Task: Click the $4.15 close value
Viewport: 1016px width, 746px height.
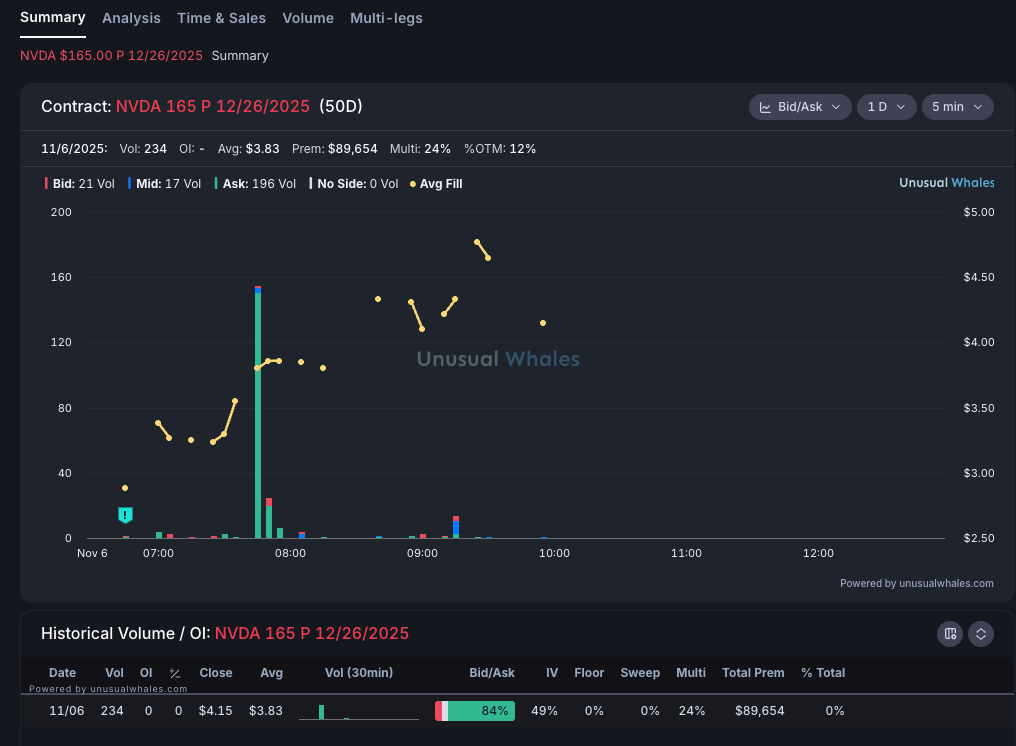Action: (216, 711)
